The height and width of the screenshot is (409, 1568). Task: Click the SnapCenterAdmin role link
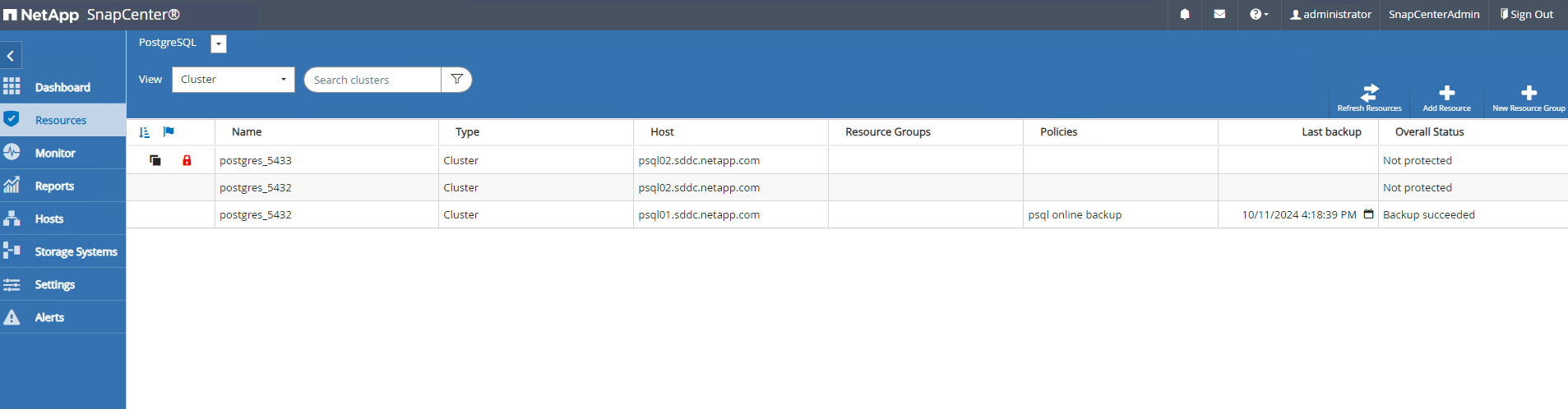[1434, 14]
